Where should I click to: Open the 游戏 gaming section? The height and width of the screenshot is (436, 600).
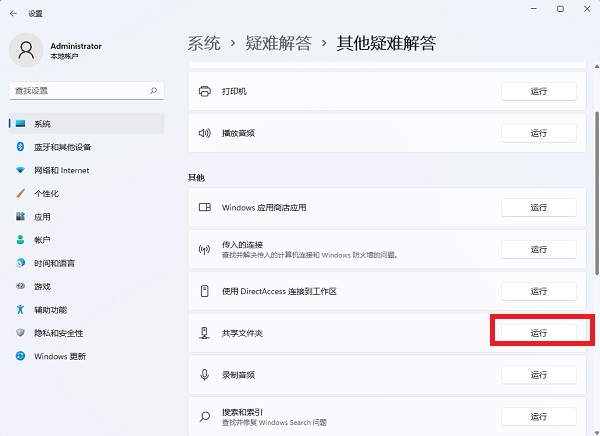(42, 286)
